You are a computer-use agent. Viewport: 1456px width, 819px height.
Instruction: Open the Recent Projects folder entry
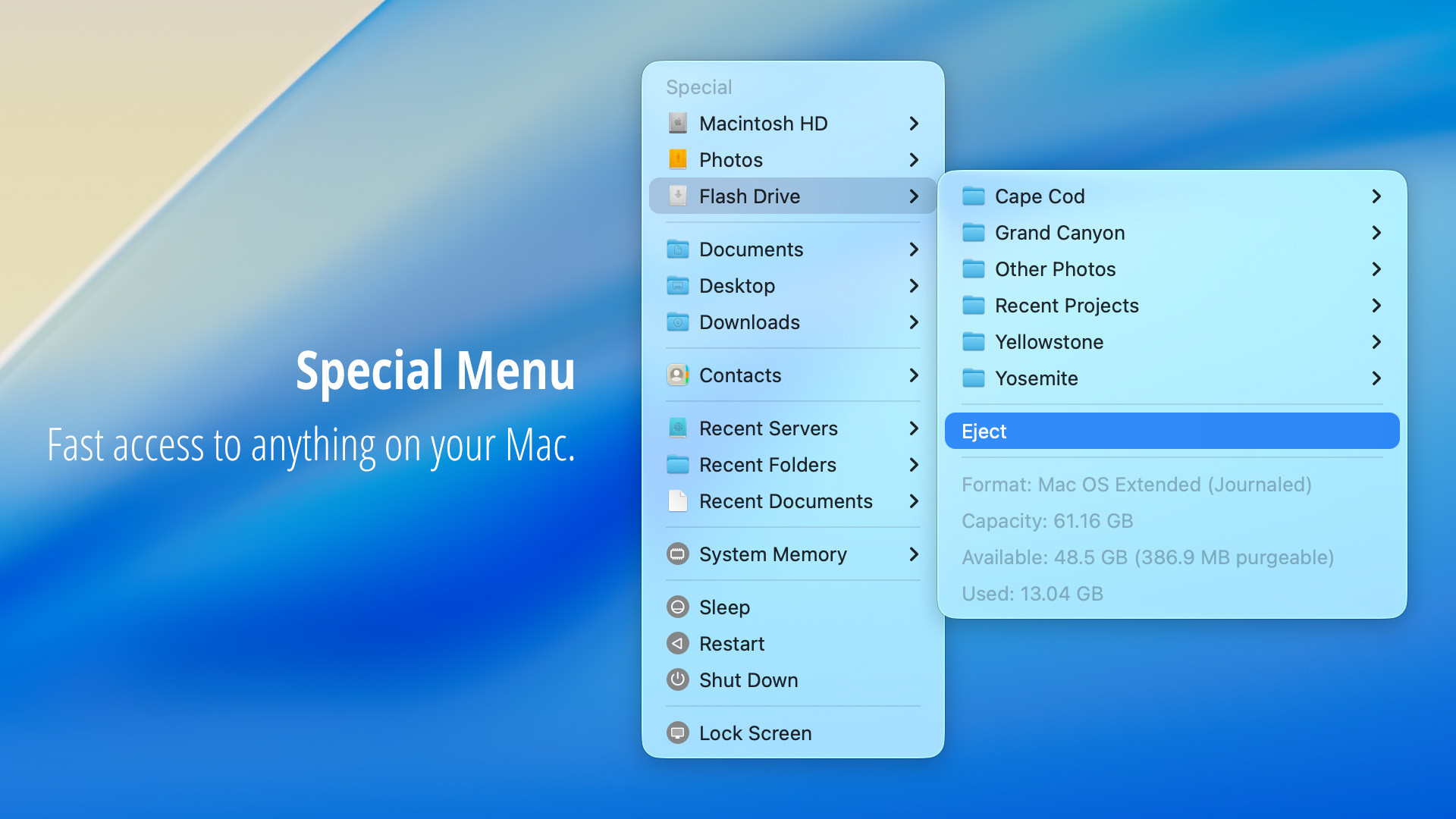click(1172, 305)
